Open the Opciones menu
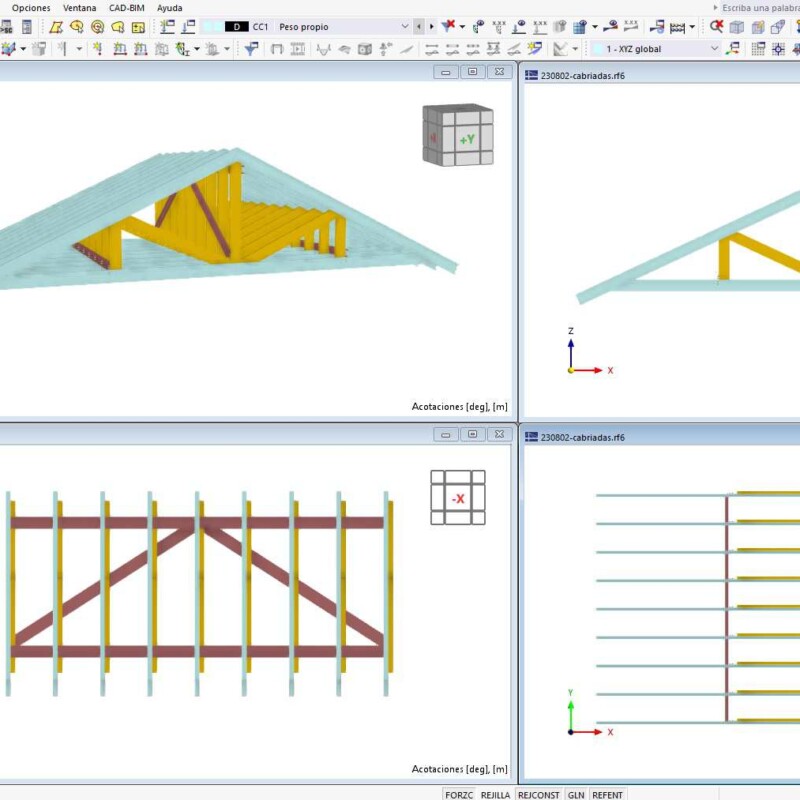The image size is (800, 800). point(31,8)
